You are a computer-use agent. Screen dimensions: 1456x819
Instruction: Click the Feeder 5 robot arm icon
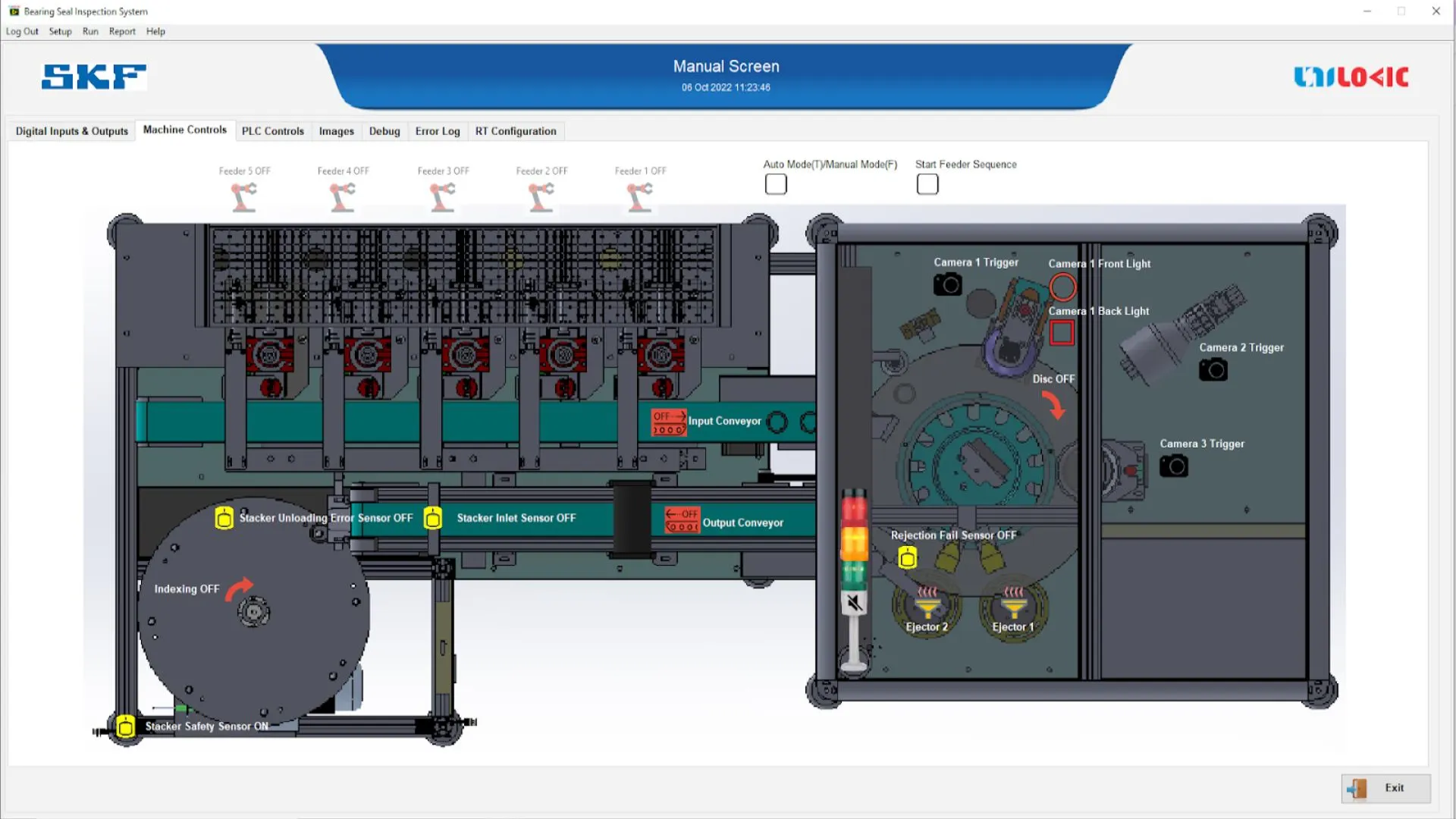[x=244, y=198]
